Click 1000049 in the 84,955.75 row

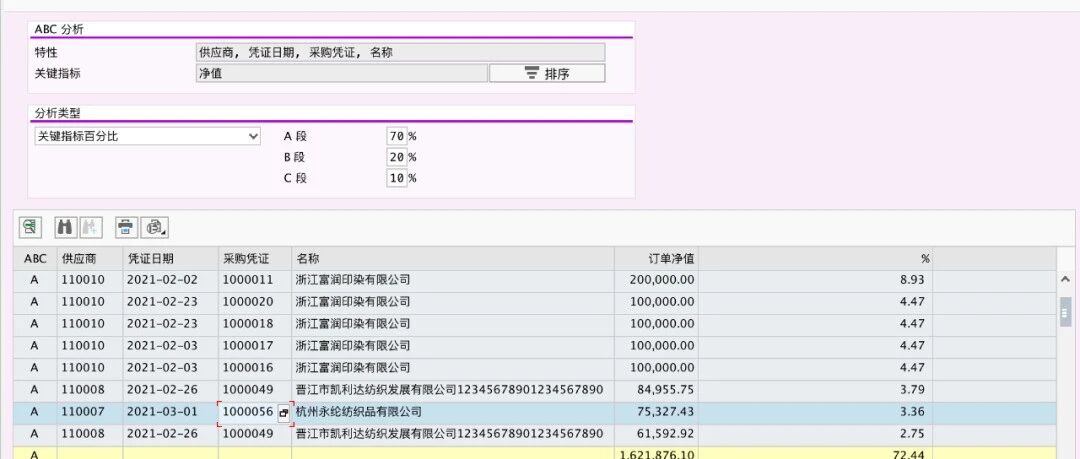click(255, 390)
